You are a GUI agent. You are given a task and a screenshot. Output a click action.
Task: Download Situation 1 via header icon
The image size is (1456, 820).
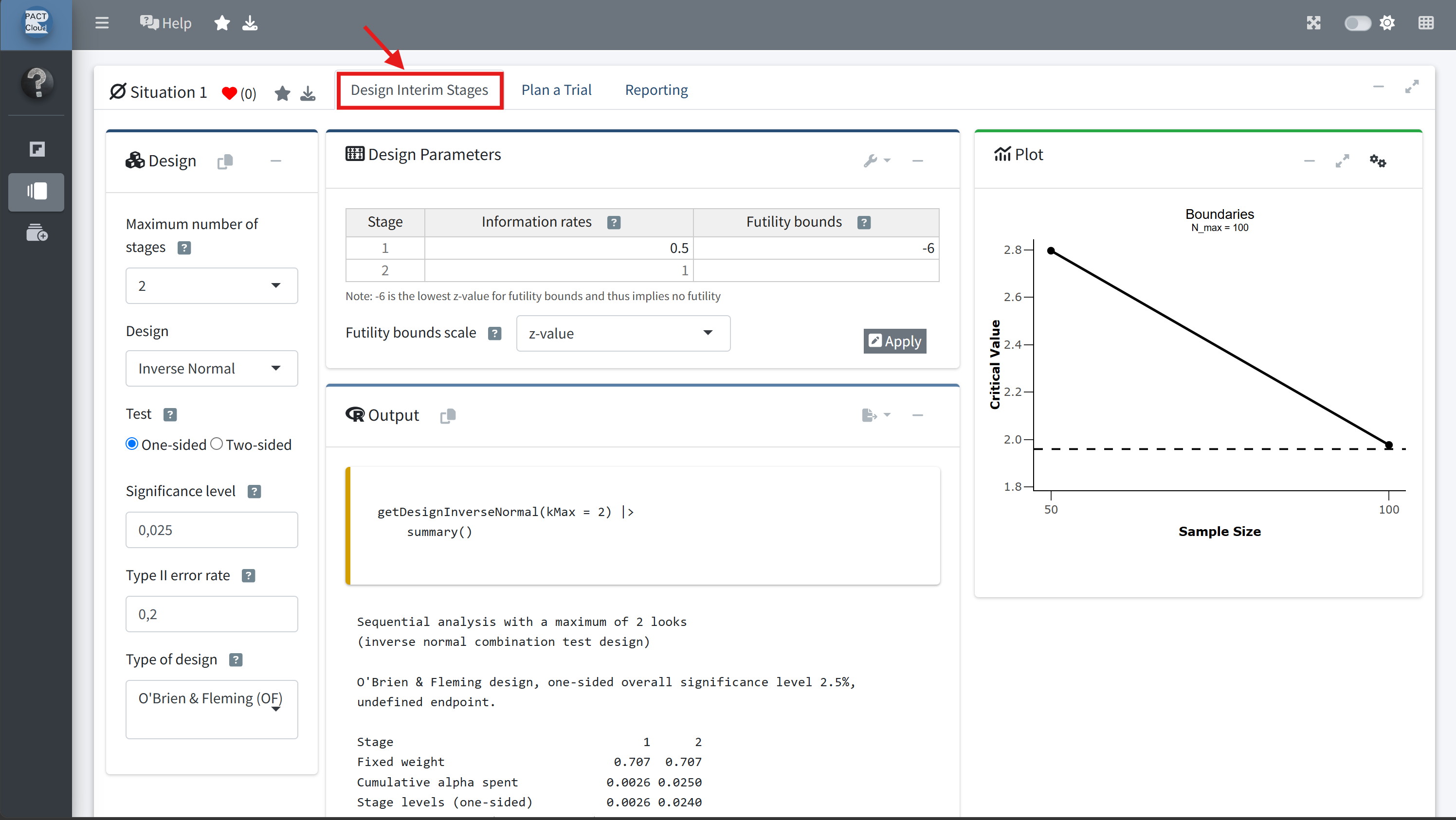[308, 93]
